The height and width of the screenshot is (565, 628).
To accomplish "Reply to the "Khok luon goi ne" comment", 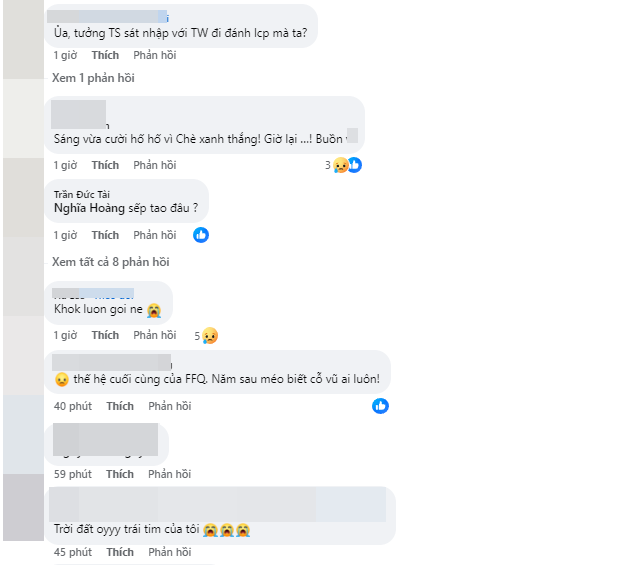I will point(154,336).
